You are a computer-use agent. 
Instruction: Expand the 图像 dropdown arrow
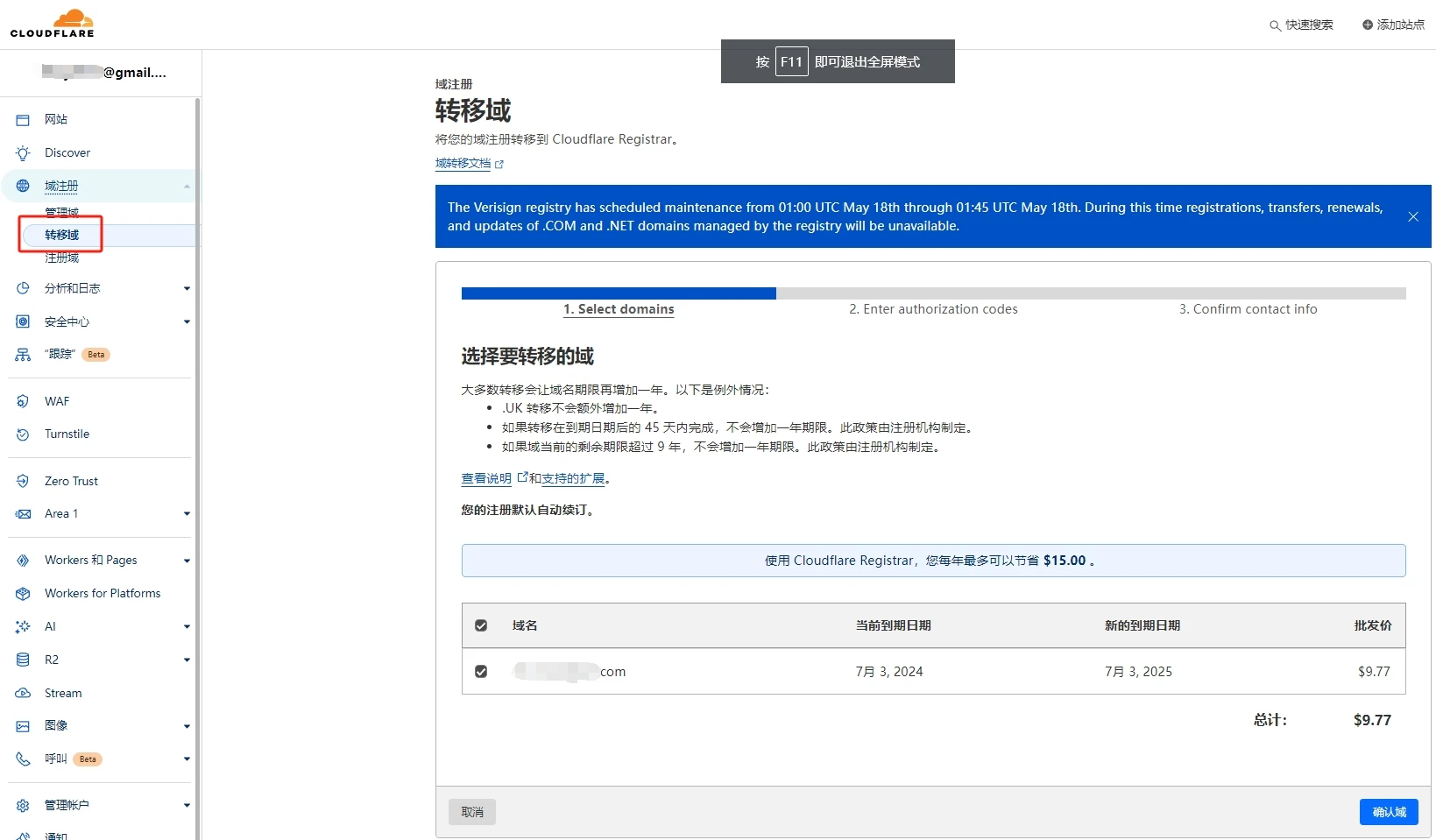(187, 726)
